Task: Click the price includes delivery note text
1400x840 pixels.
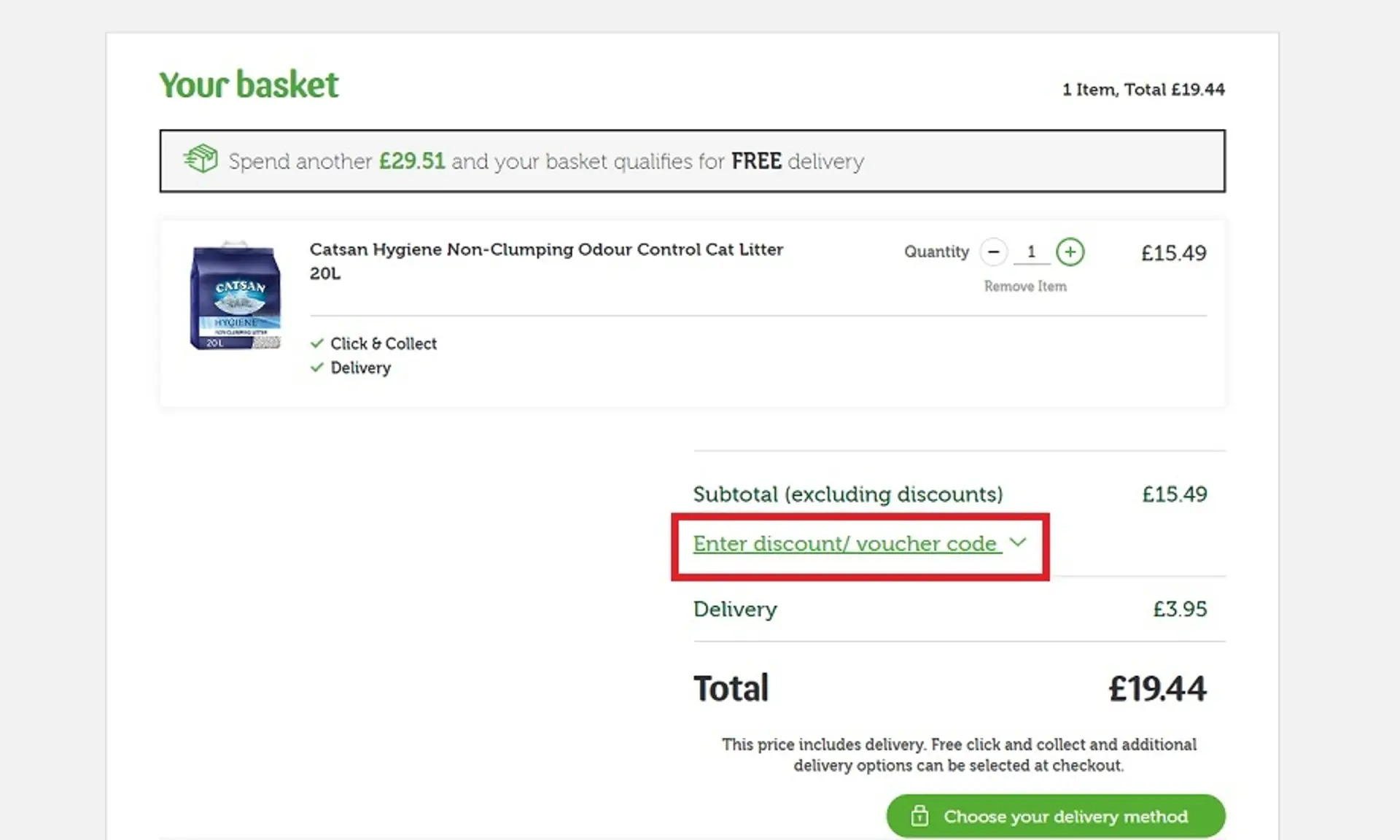Action: [959, 755]
